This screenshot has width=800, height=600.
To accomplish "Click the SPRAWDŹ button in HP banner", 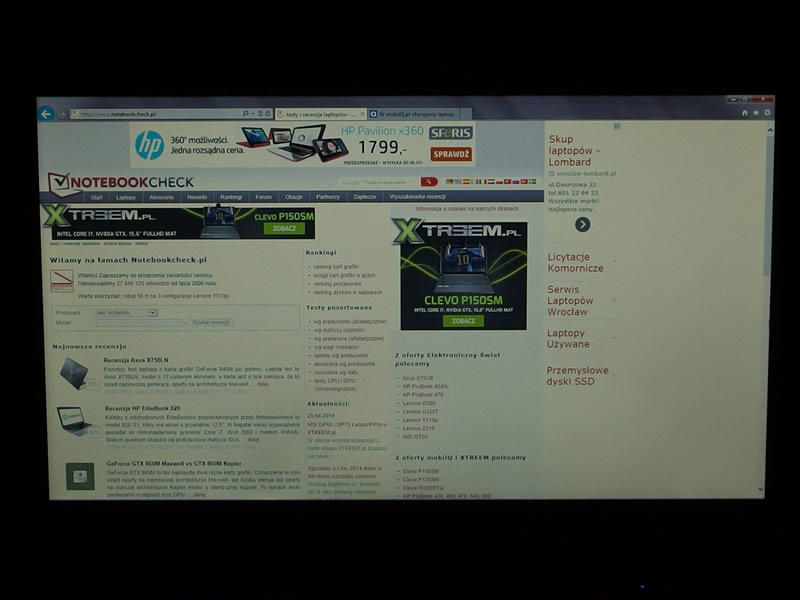I will 451,154.
